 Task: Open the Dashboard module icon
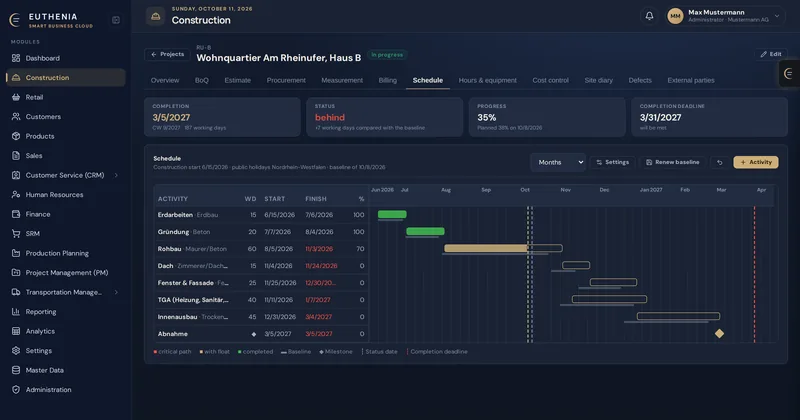pos(16,58)
